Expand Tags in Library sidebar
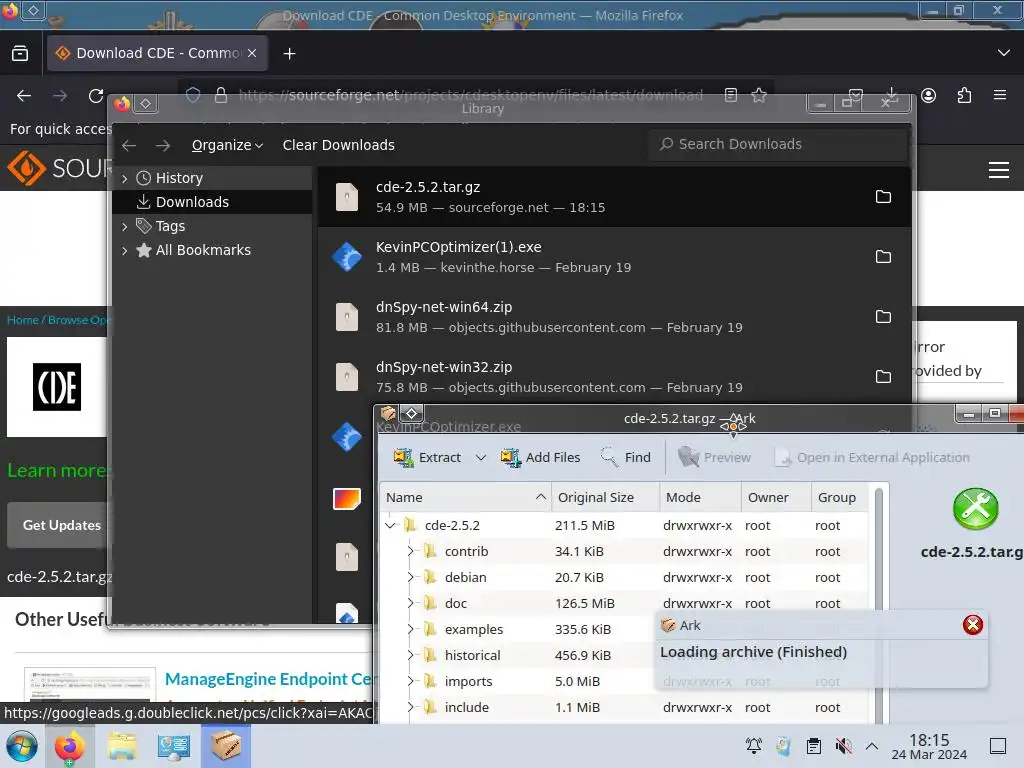The height and width of the screenshot is (768, 1024). [x=125, y=227]
